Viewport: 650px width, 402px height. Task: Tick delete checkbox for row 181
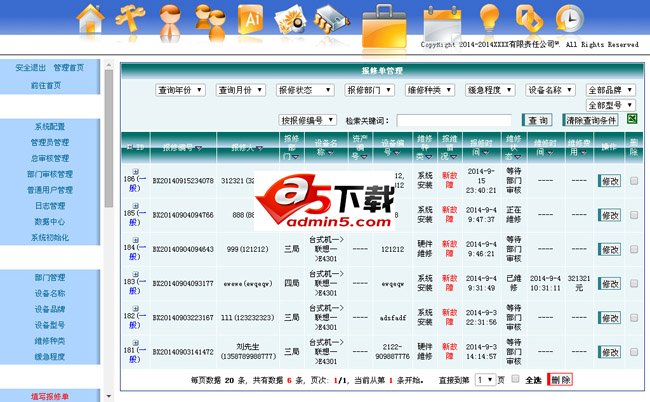[634, 352]
